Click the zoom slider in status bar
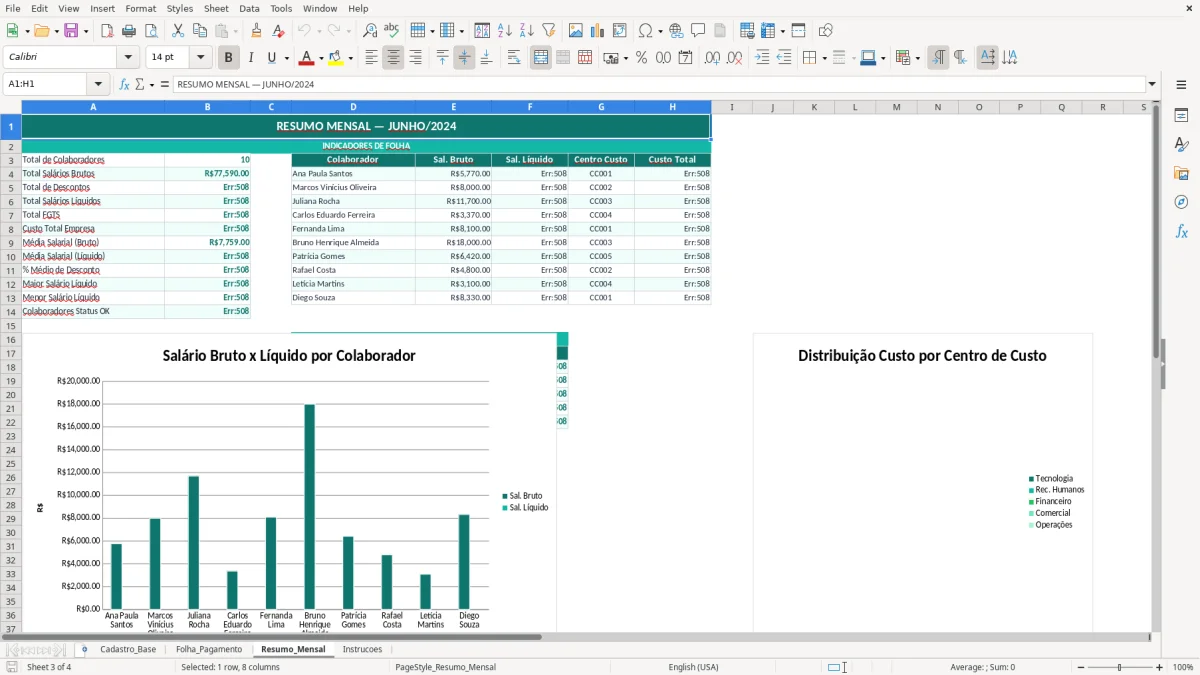Screen dimensions: 1200x675 click(1119, 667)
